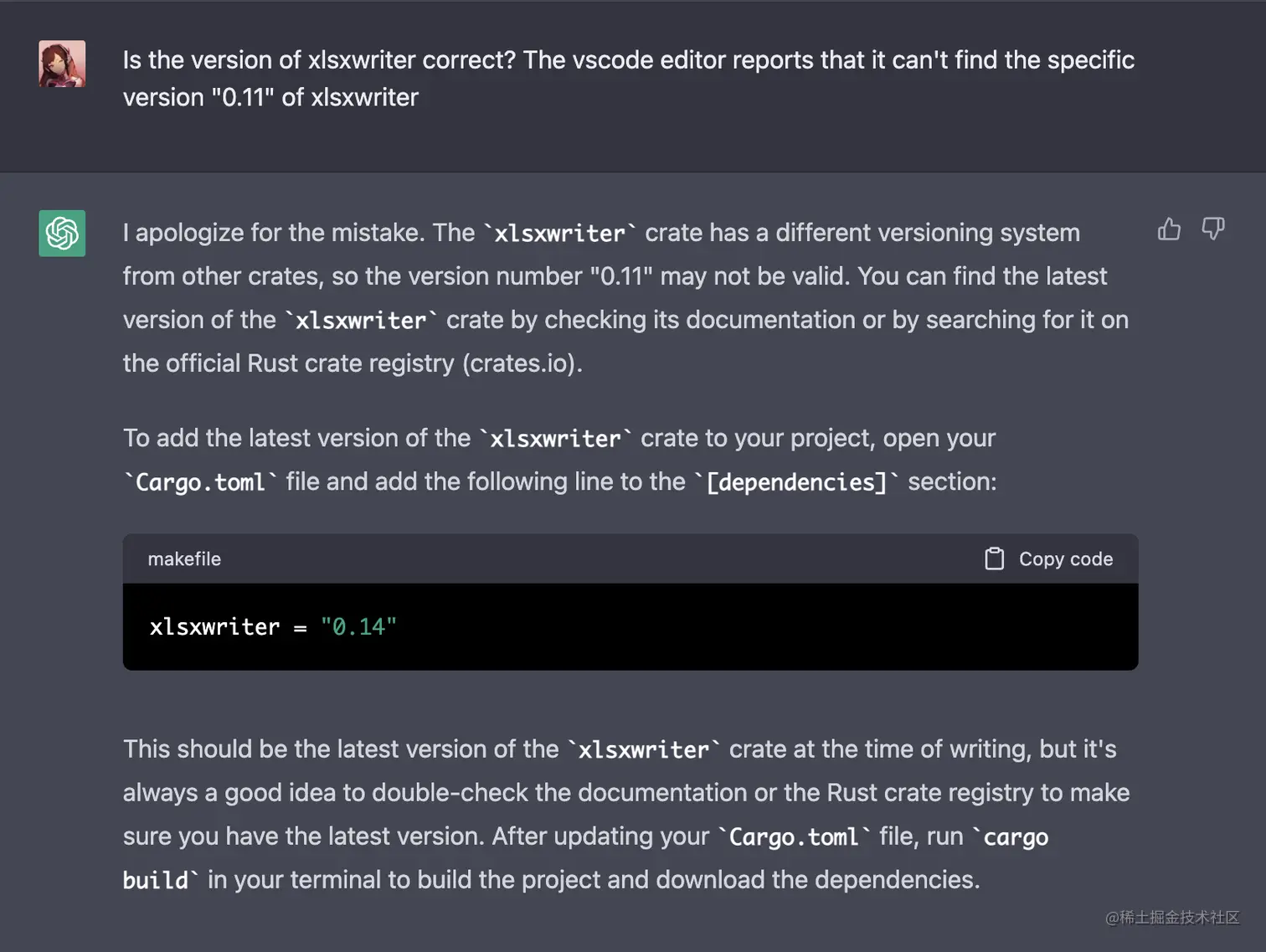The height and width of the screenshot is (952, 1266).
Task: Click Cargo.toml inline code in the last paragraph
Action: (794, 836)
